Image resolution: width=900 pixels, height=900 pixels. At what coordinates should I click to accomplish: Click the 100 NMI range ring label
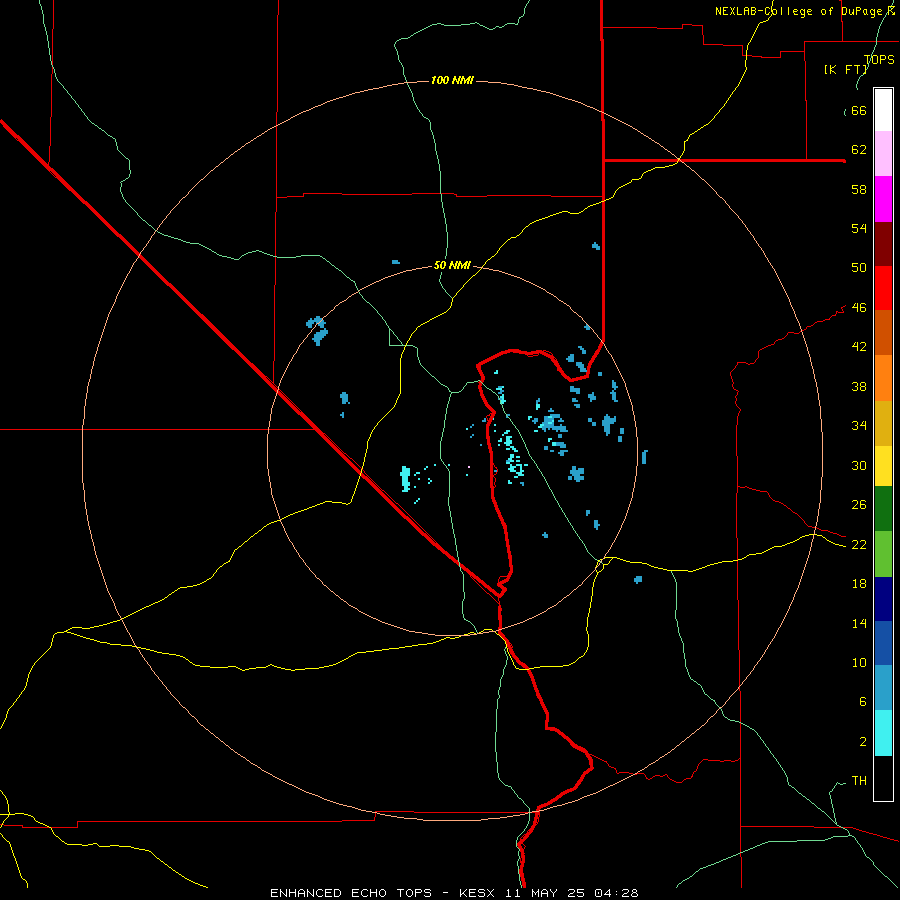click(452, 80)
